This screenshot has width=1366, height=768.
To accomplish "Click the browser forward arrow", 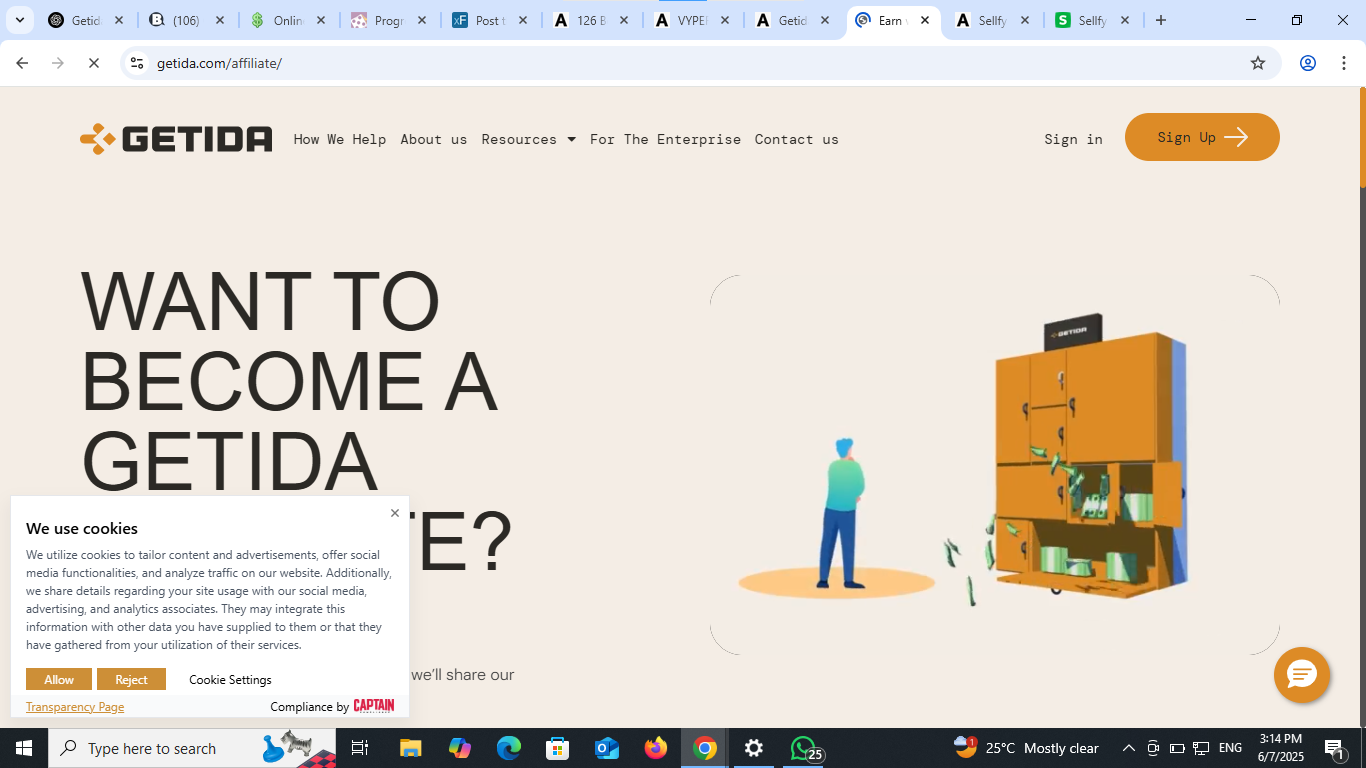I will click(x=58, y=63).
